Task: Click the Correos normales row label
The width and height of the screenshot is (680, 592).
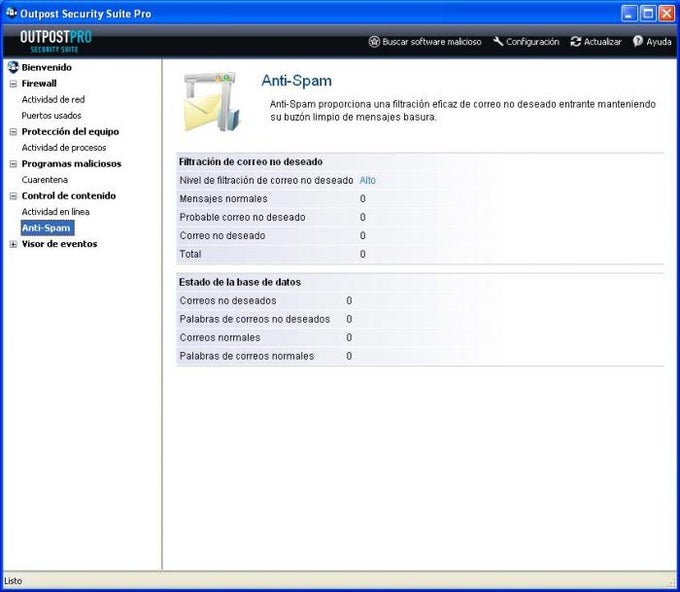Action: [220, 337]
